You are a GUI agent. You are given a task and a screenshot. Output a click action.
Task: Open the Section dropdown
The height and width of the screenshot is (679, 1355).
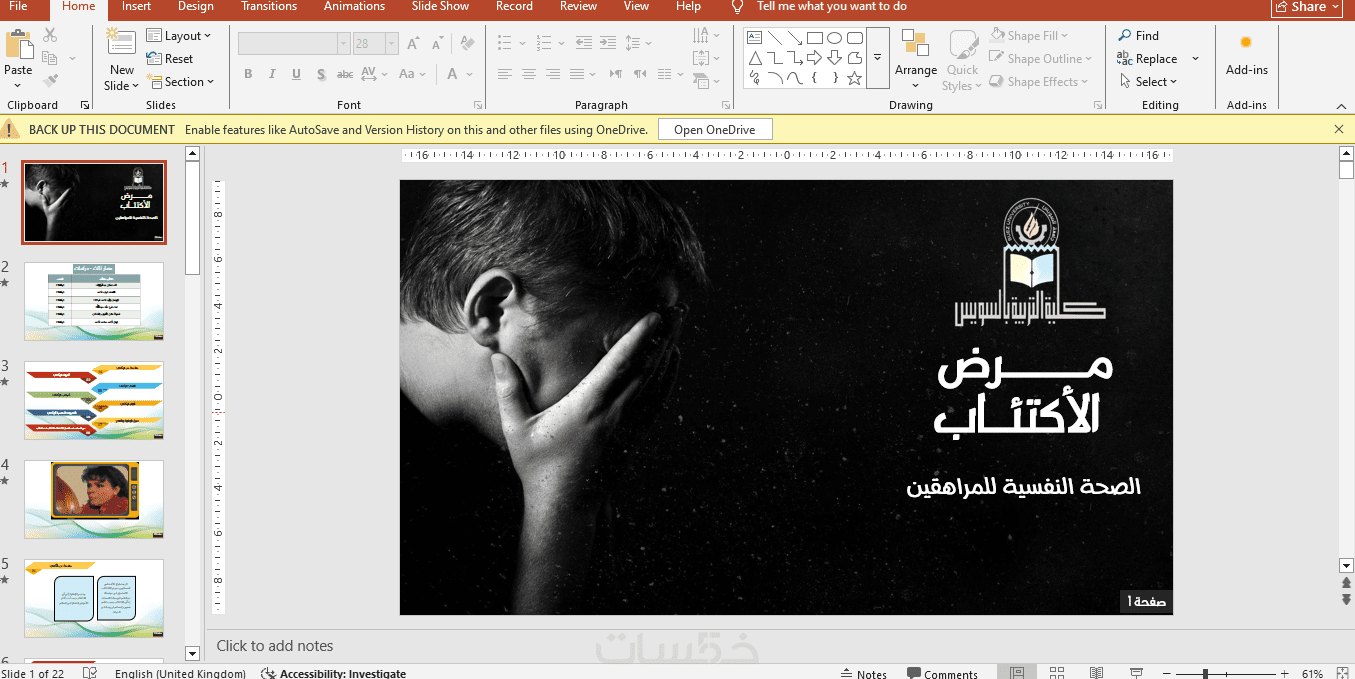tap(181, 82)
